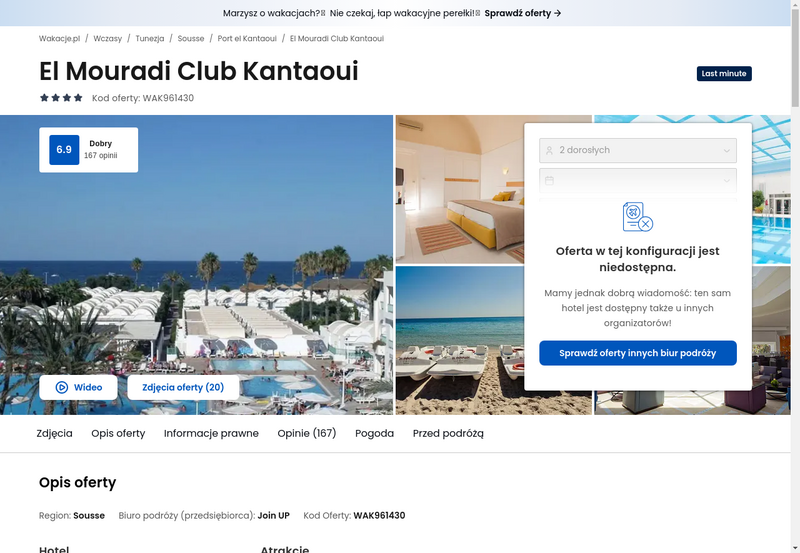Play the hotel Wideo

point(78,387)
